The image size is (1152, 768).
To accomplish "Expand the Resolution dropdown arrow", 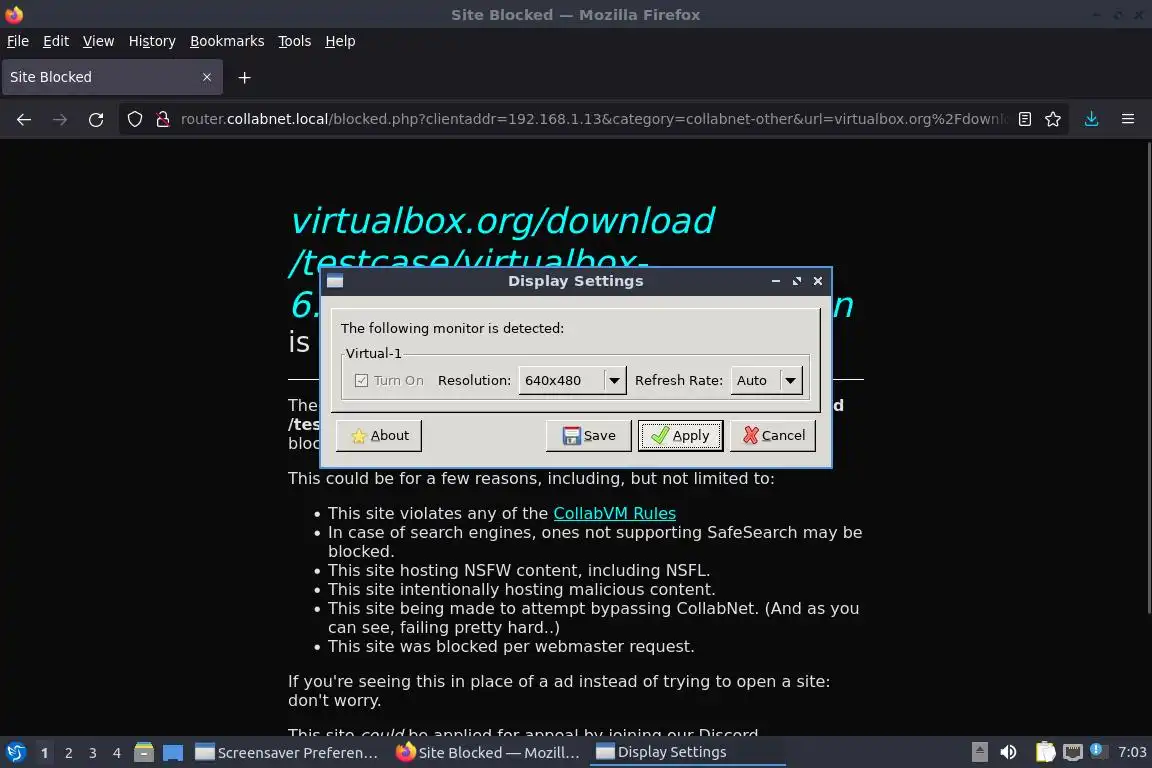I will 614,381.
